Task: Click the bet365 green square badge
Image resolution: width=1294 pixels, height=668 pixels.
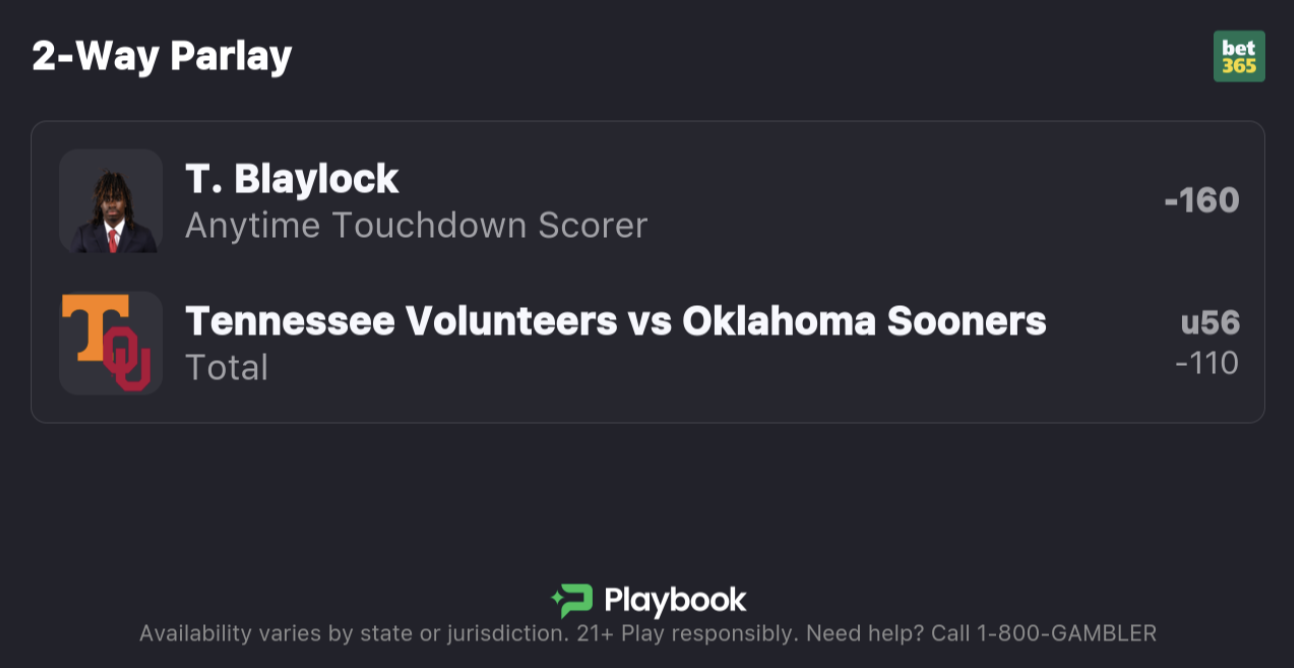Action: pyautogui.click(x=1240, y=56)
